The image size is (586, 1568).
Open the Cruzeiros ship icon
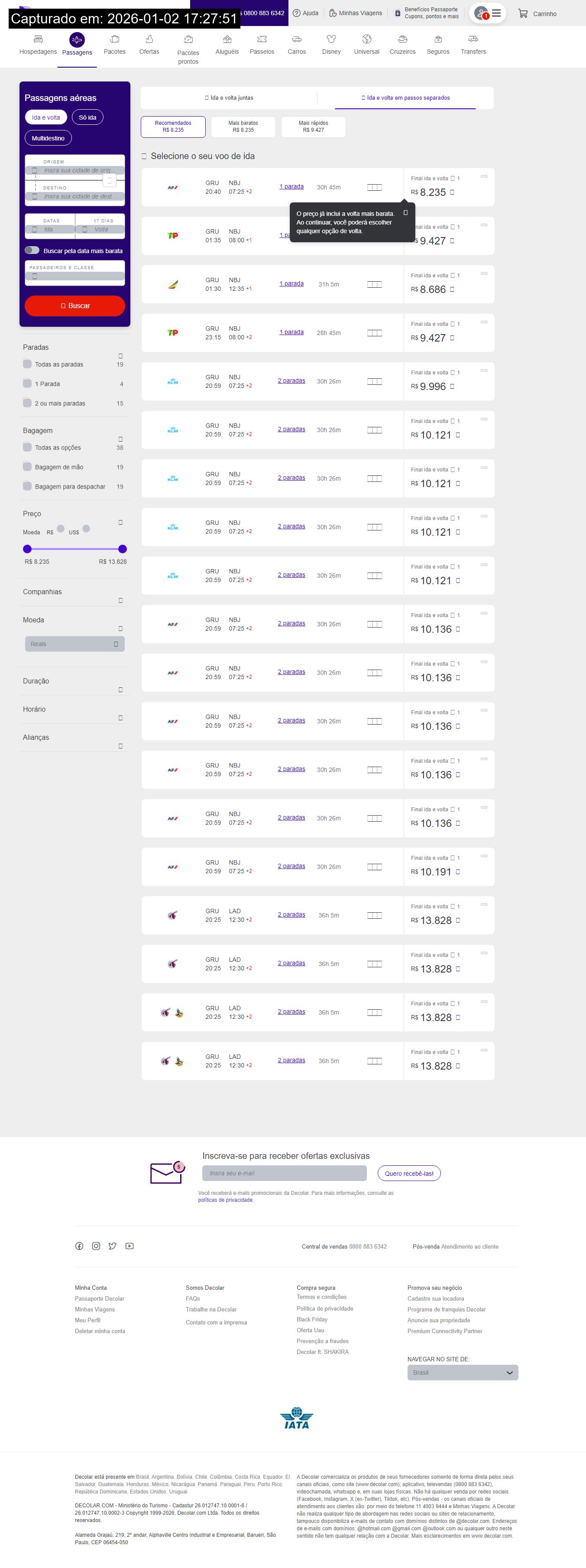point(402,39)
